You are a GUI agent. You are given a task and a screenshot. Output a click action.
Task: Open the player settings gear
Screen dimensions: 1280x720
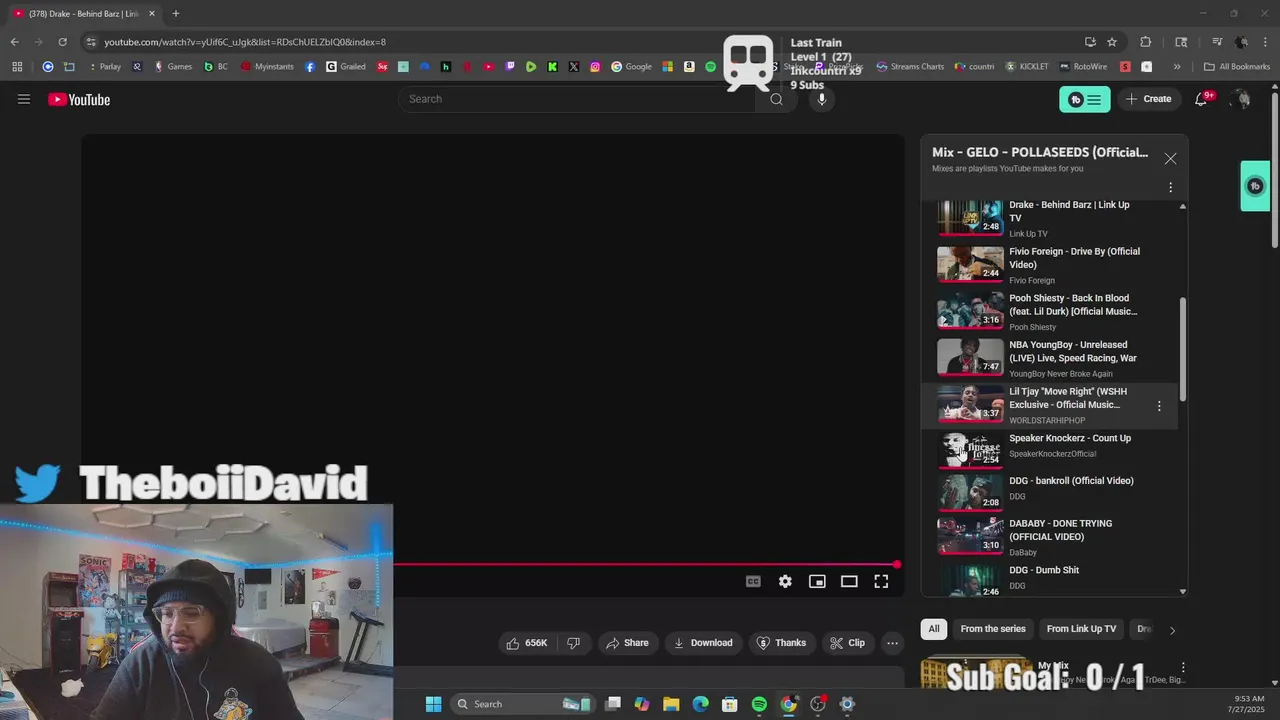click(x=785, y=581)
